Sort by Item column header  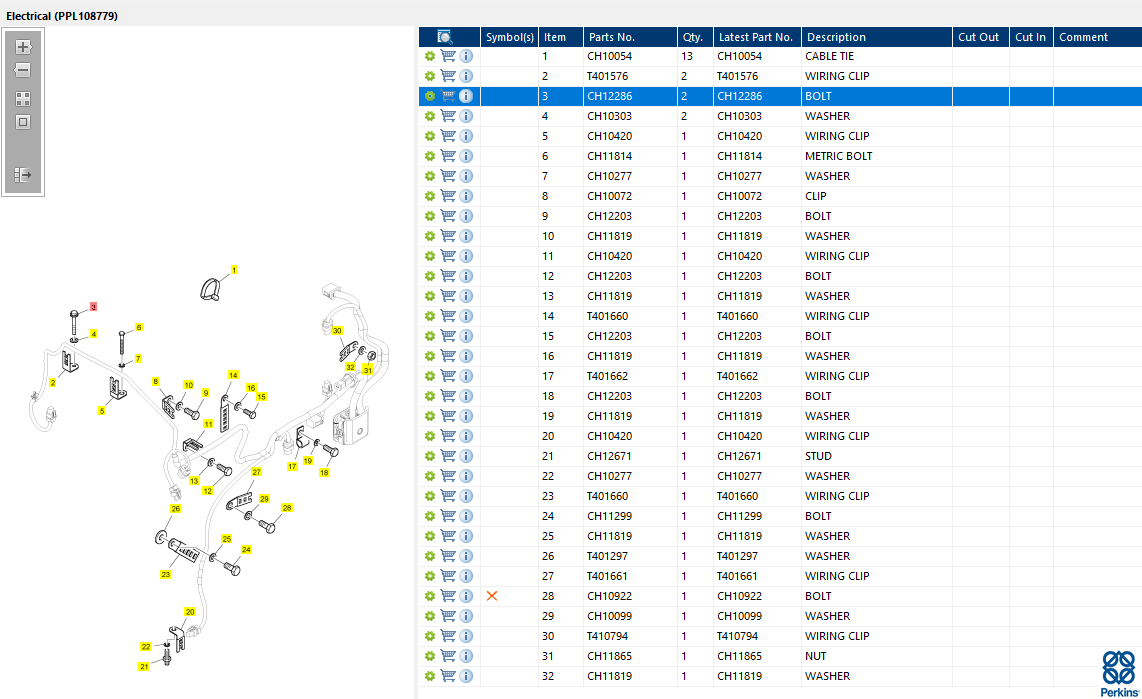click(x=561, y=37)
